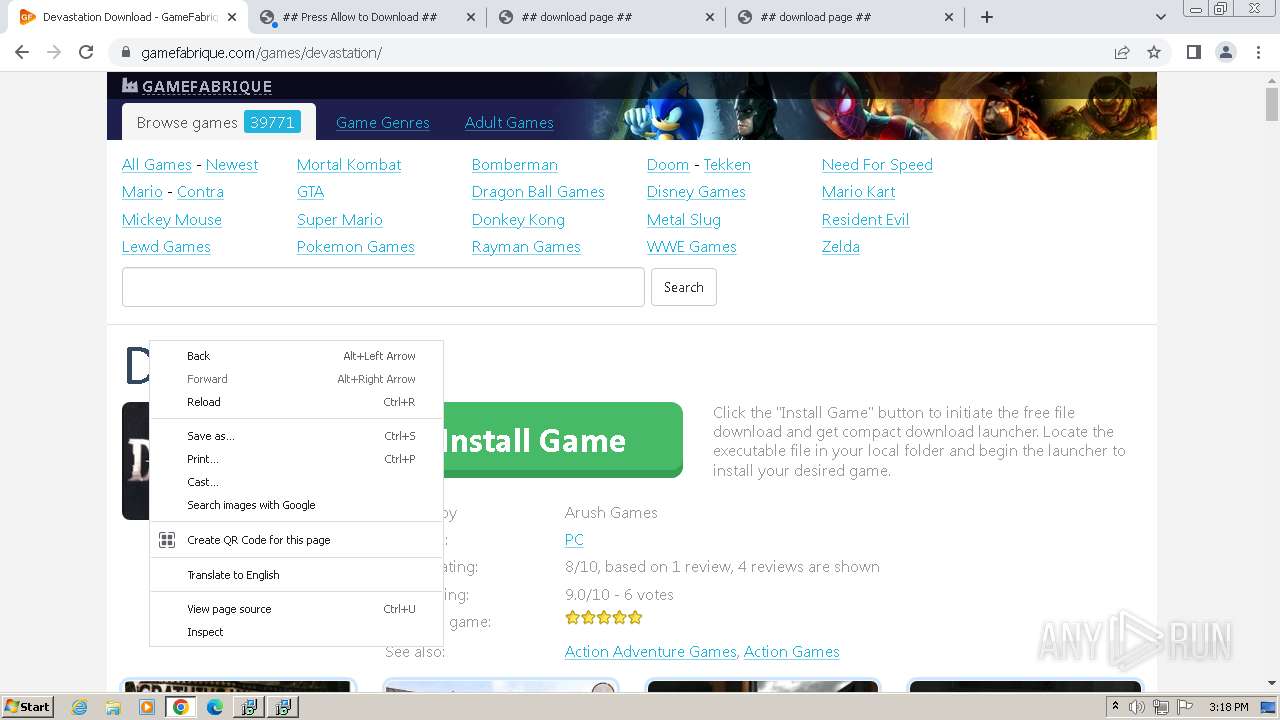Screen dimensions: 1280x720
Task: Click the 3:18 PM taskbar clock
Action: click(1228, 707)
